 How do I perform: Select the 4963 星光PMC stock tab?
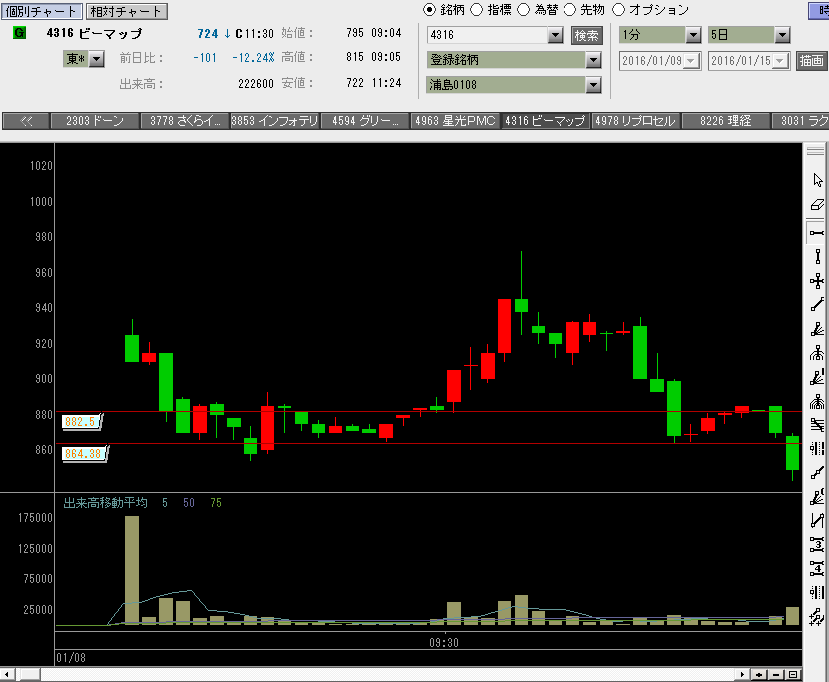455,121
